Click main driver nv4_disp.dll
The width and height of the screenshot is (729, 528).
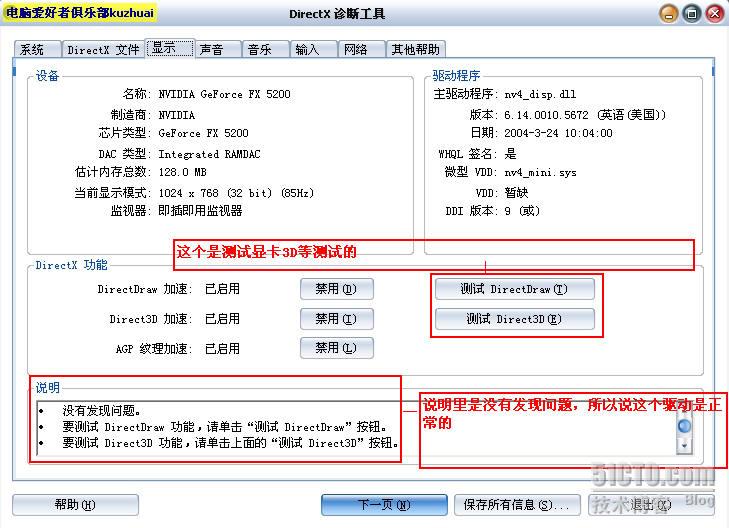click(x=540, y=94)
